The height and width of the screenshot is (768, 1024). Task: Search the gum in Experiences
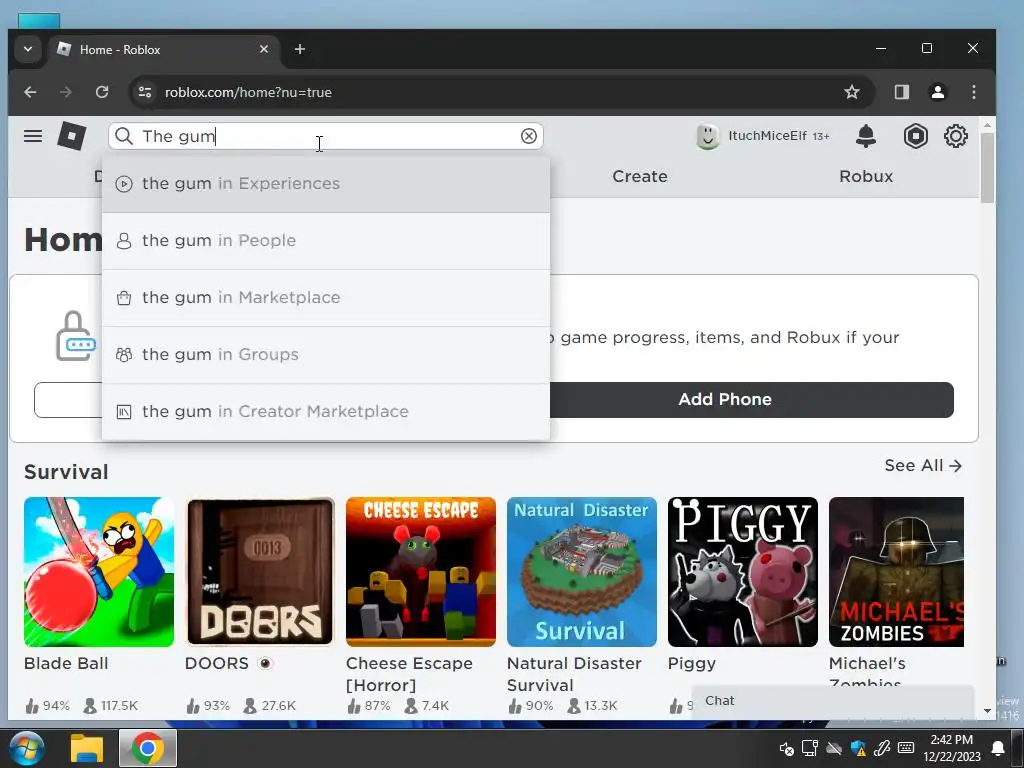point(326,184)
